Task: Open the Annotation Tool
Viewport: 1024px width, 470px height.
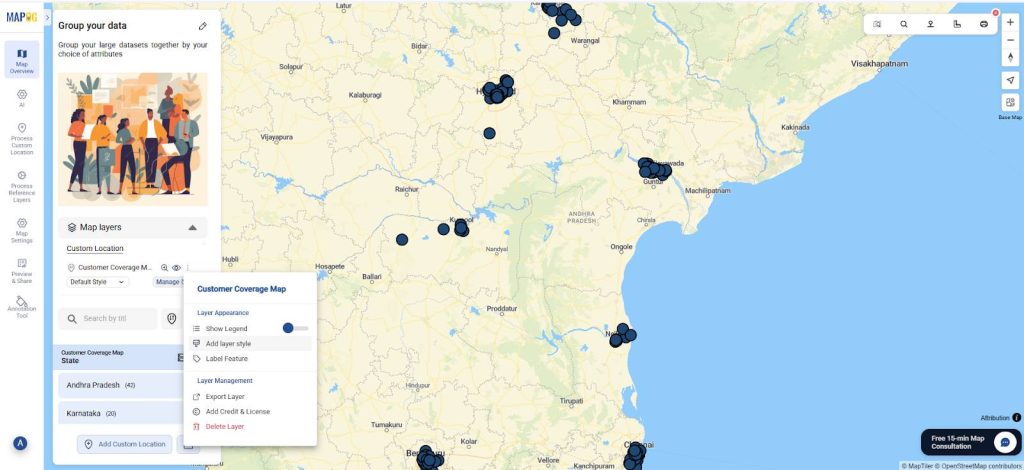Action: coord(22,307)
